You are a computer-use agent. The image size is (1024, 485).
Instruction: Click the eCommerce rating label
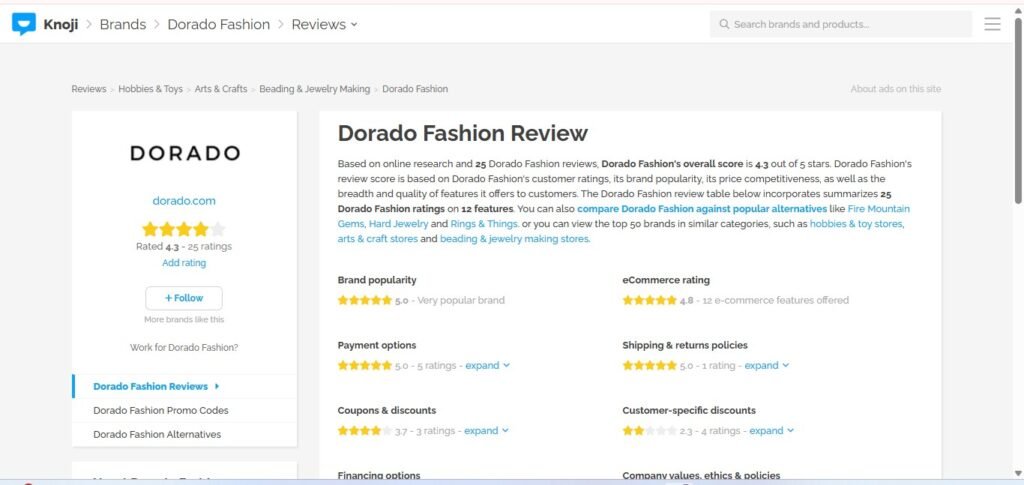coord(665,280)
